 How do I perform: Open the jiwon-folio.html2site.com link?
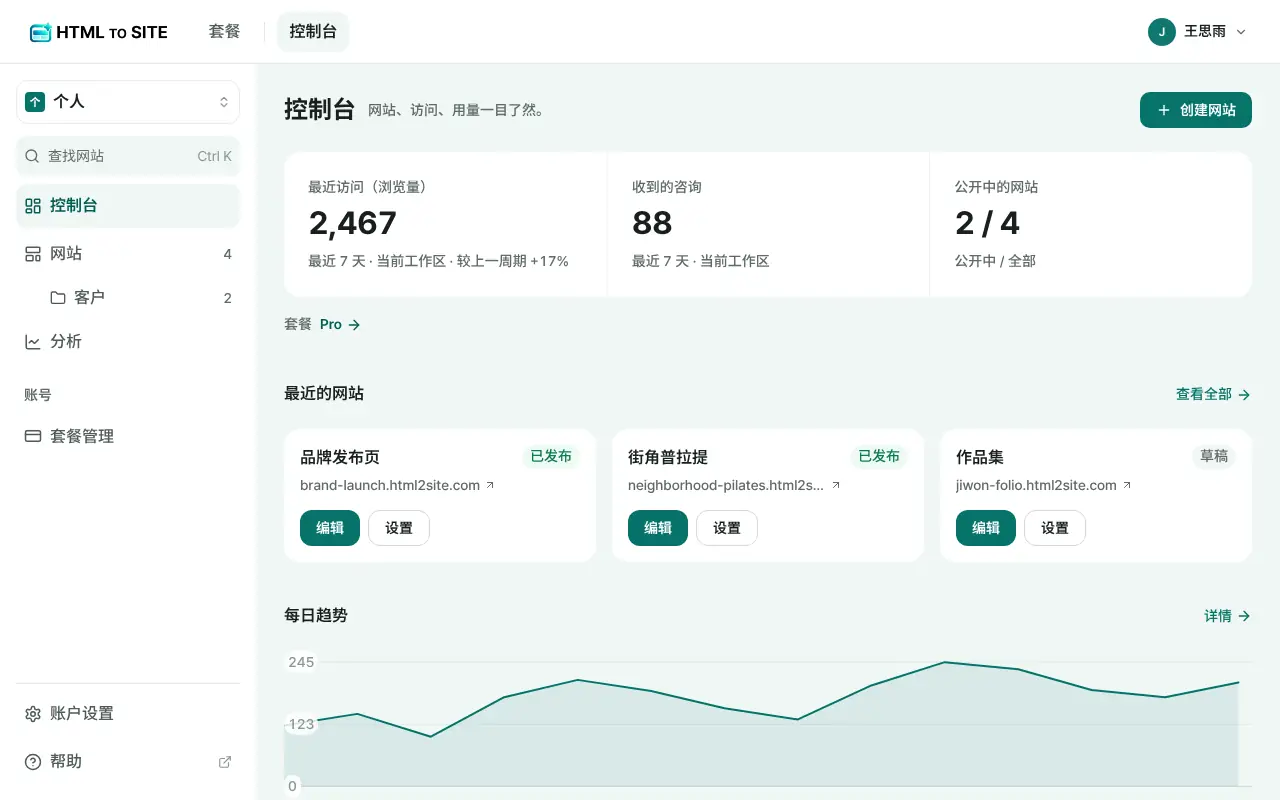(x=1044, y=486)
